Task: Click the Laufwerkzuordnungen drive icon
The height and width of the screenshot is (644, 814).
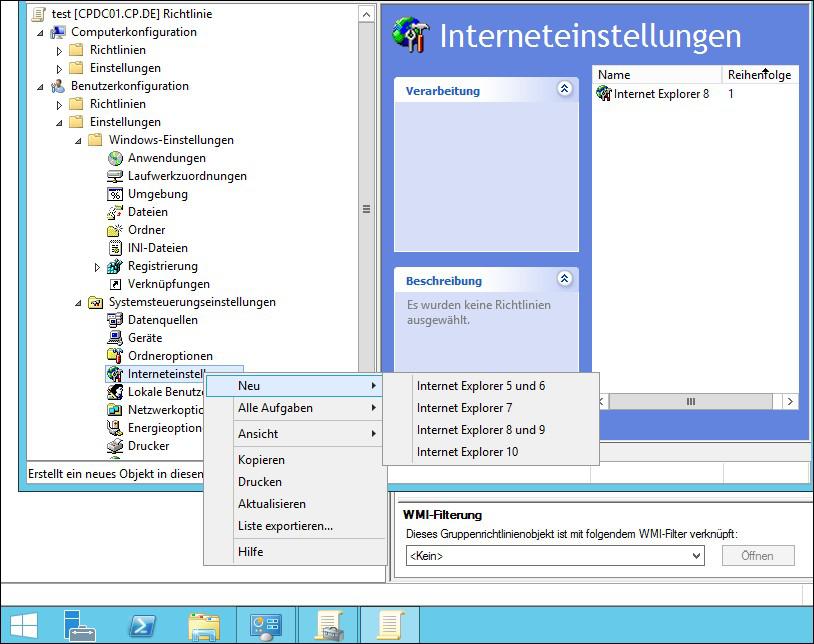Action: pyautogui.click(x=115, y=176)
